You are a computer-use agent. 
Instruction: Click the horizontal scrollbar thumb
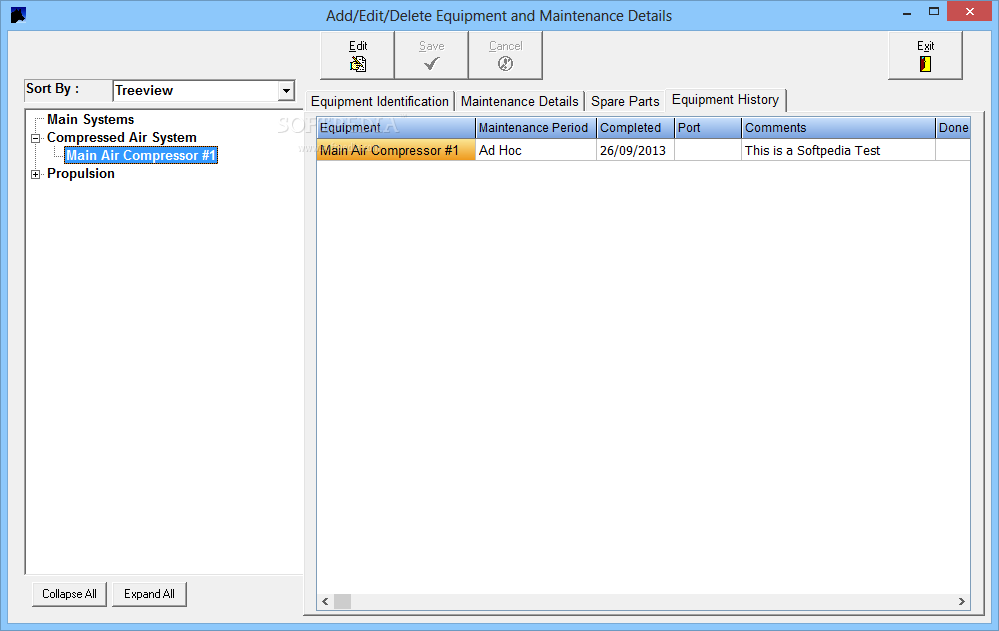click(343, 601)
